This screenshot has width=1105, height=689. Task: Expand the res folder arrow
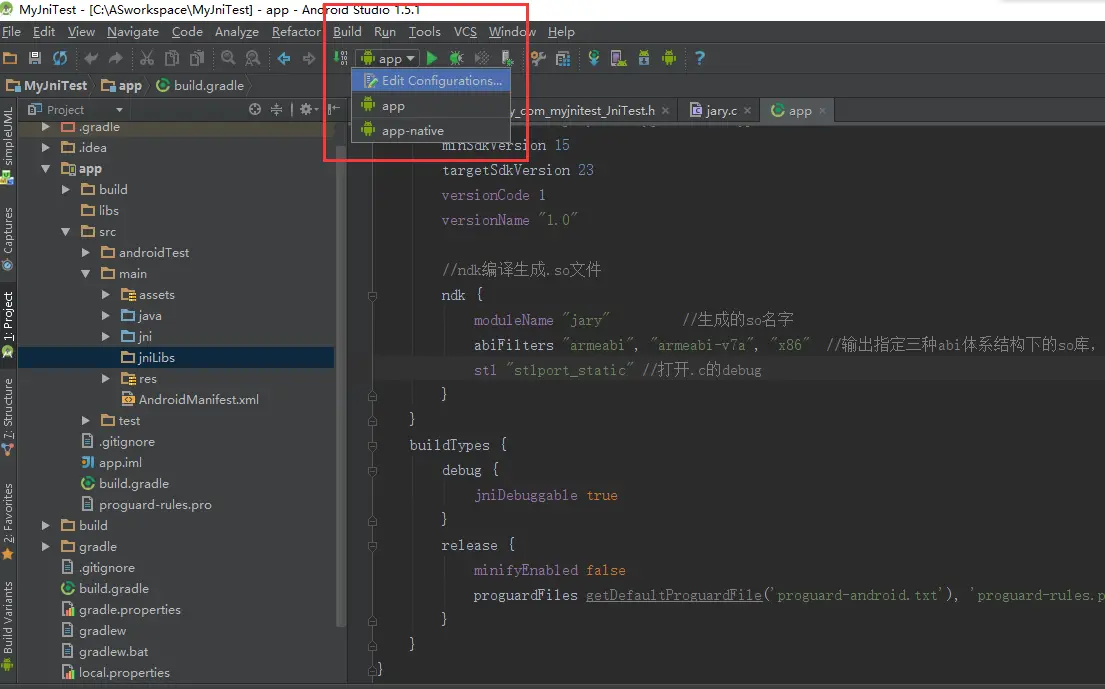[x=106, y=378]
